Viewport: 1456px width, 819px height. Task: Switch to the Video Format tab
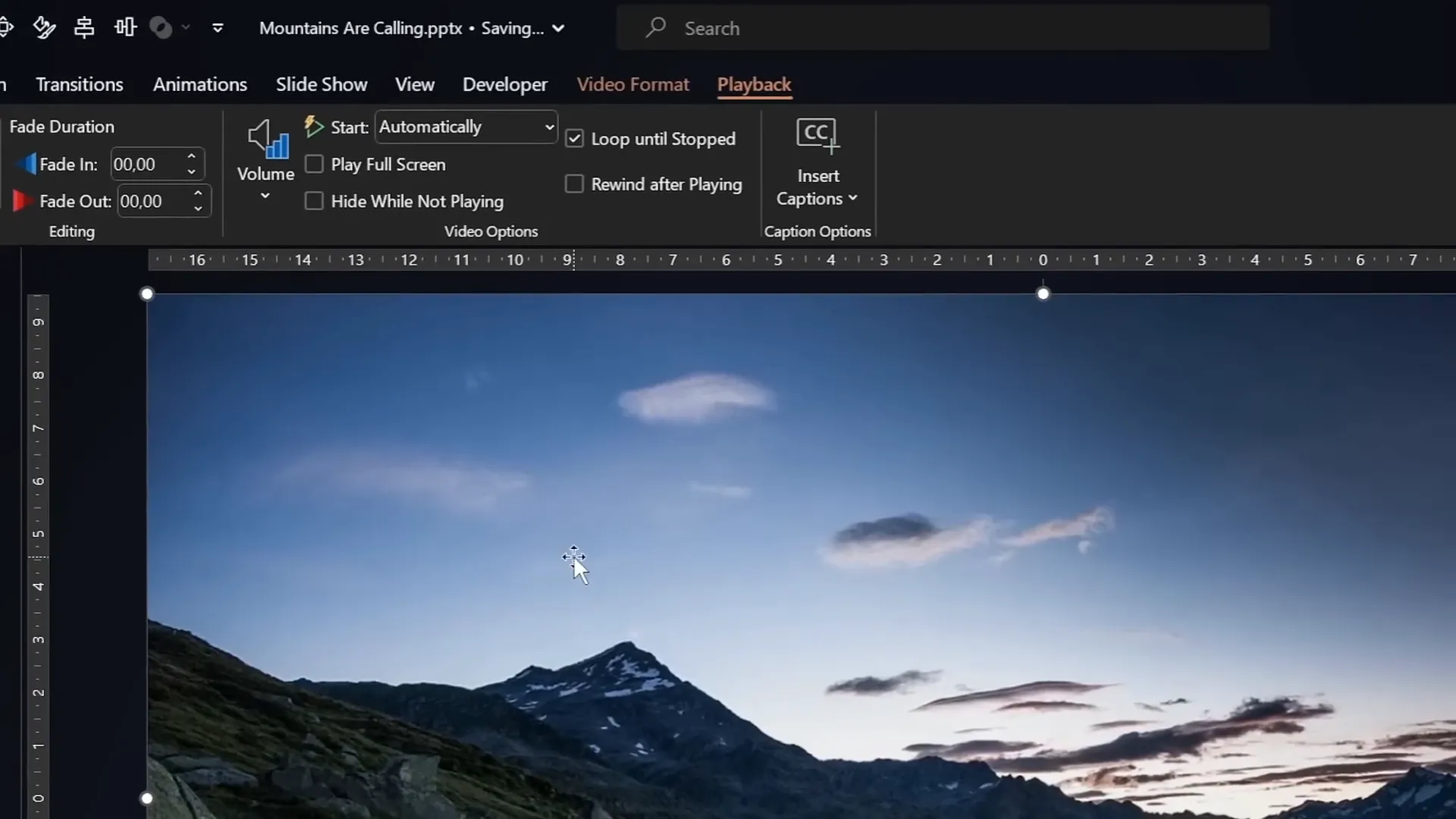tap(633, 84)
